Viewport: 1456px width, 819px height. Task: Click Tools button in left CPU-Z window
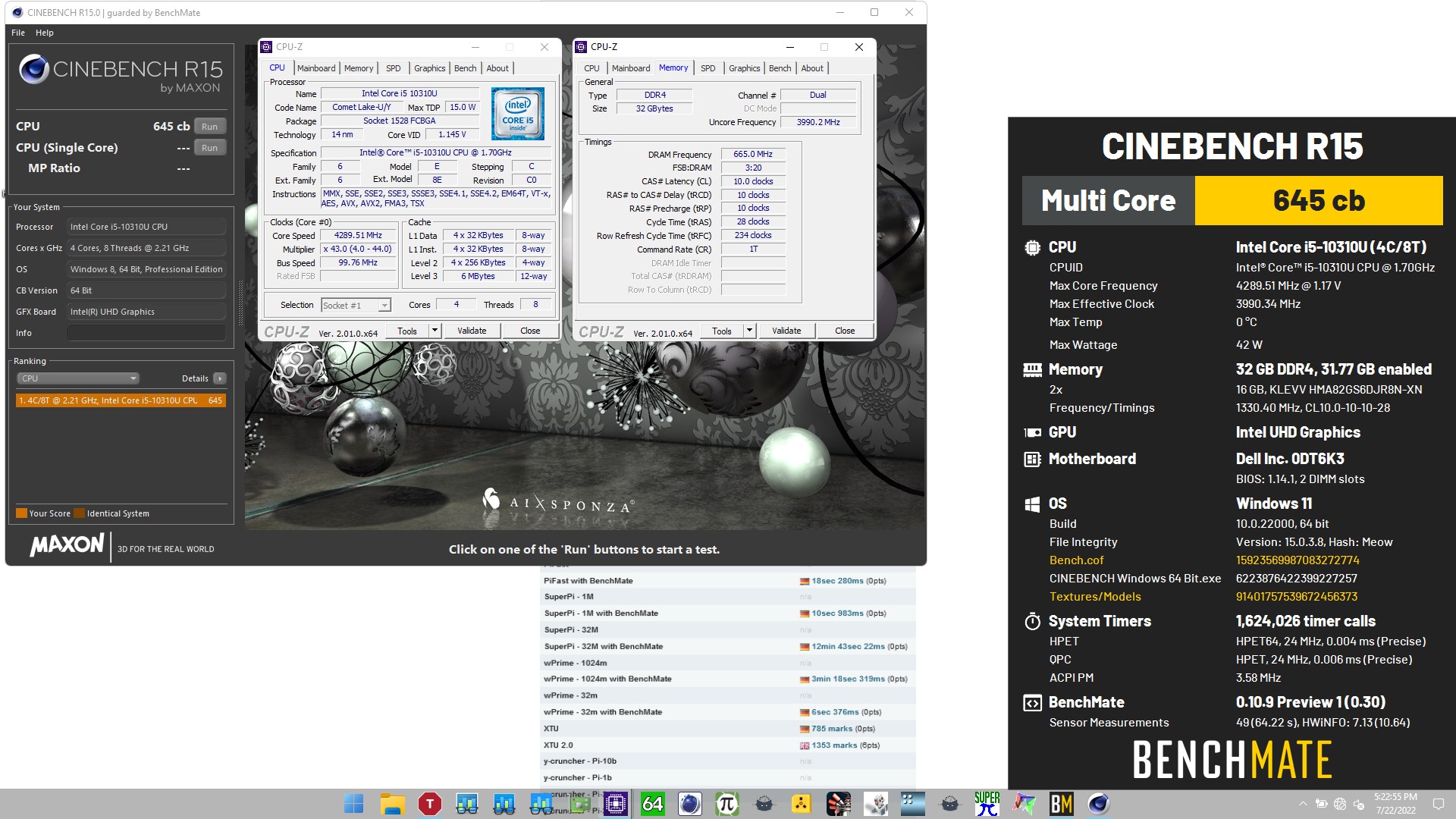(407, 331)
